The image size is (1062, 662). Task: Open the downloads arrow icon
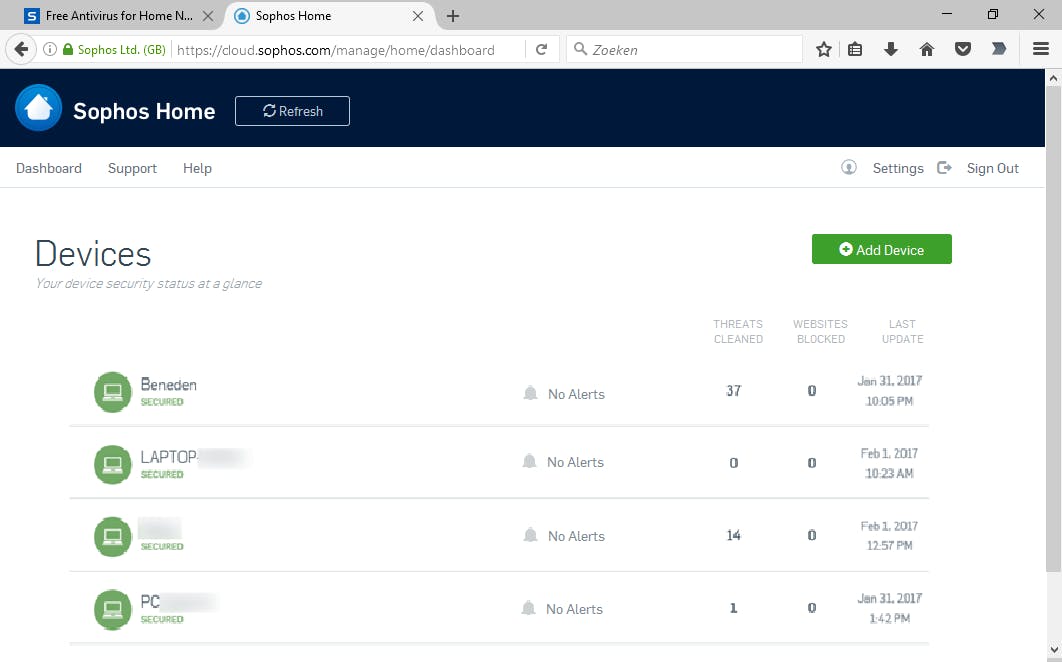pyautogui.click(x=891, y=49)
